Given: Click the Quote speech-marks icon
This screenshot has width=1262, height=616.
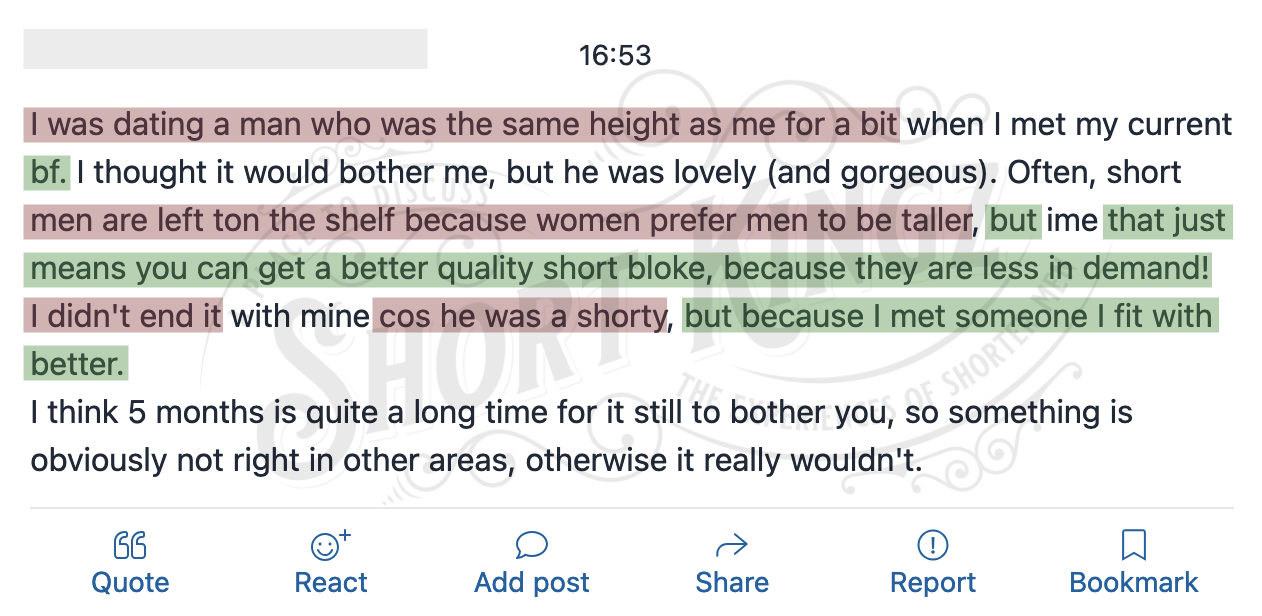Looking at the screenshot, I should coord(130,545).
